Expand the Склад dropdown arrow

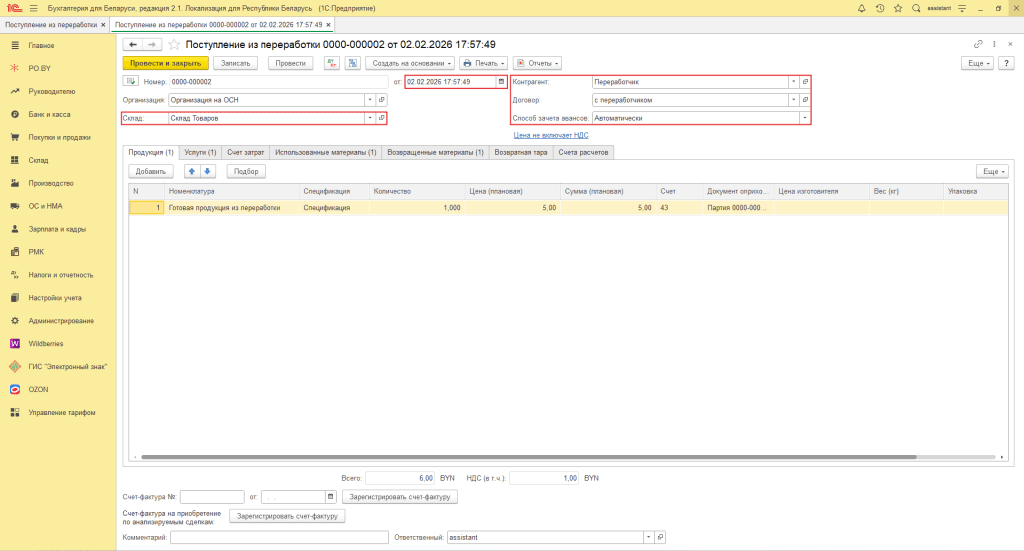tap(369, 118)
